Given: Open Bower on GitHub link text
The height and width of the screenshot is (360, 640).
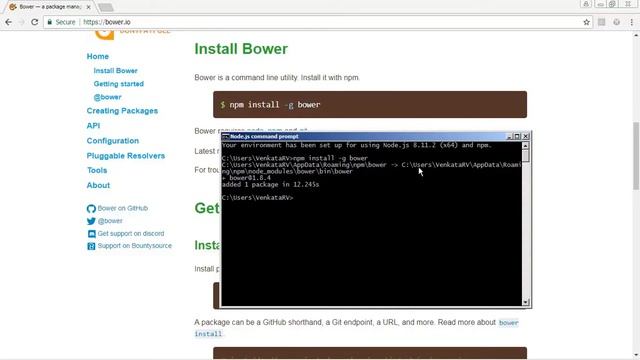Looking at the screenshot, I should pos(122,208).
